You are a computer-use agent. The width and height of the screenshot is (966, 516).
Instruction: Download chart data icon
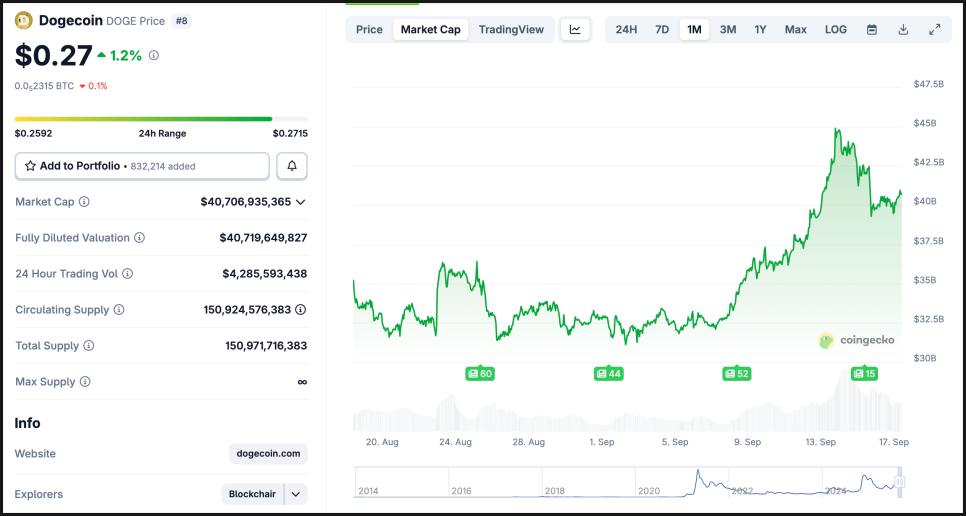point(903,30)
